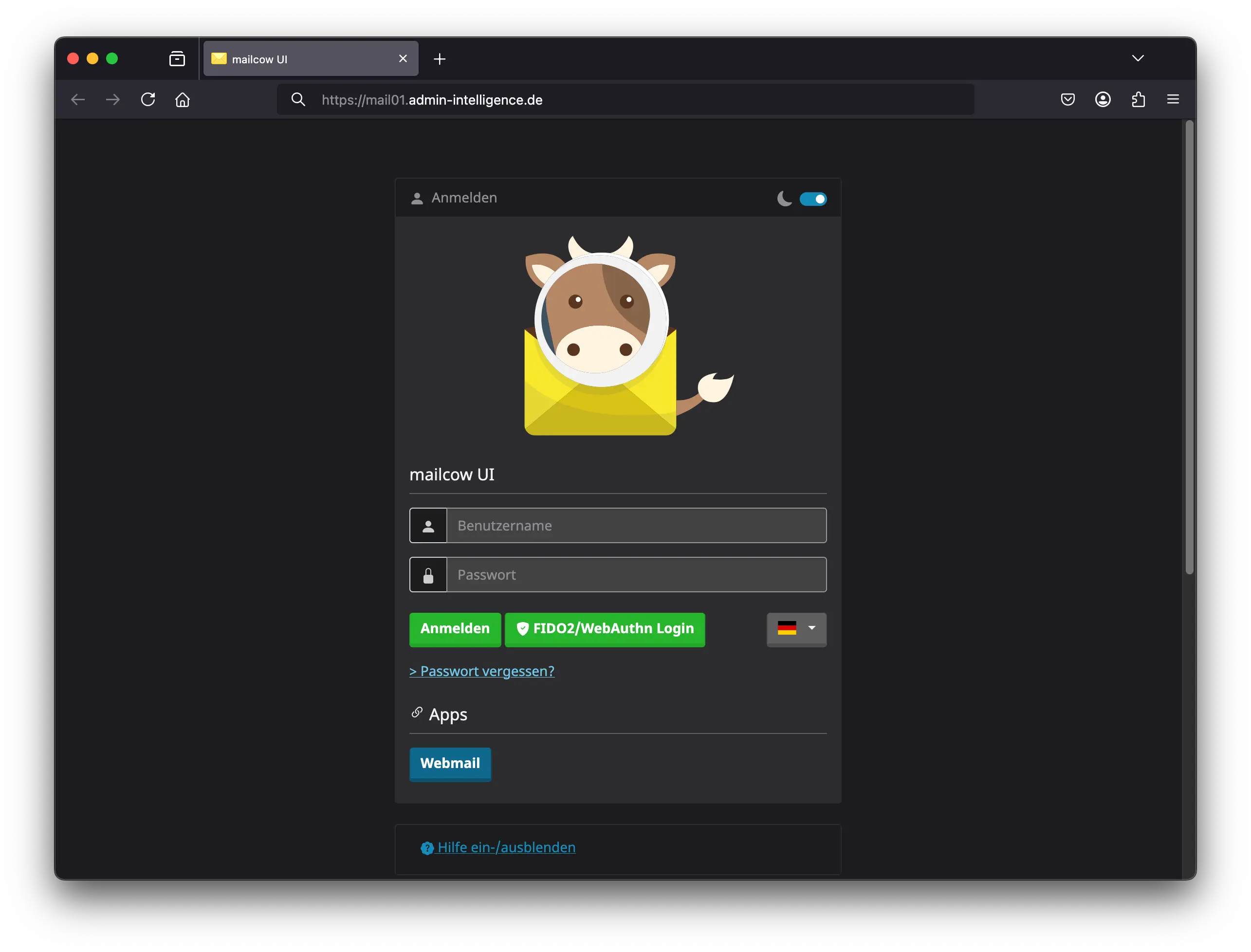Click the search magnifier icon in address bar
Screen dimensions: 1251x952
tap(298, 100)
